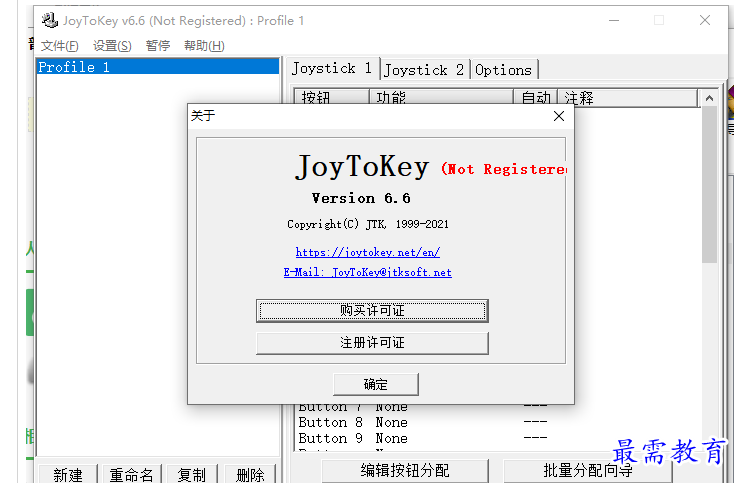Image resolution: width=734 pixels, height=483 pixels.
Task: Click the JoyToKey app icon in title bar
Action: coord(49,21)
